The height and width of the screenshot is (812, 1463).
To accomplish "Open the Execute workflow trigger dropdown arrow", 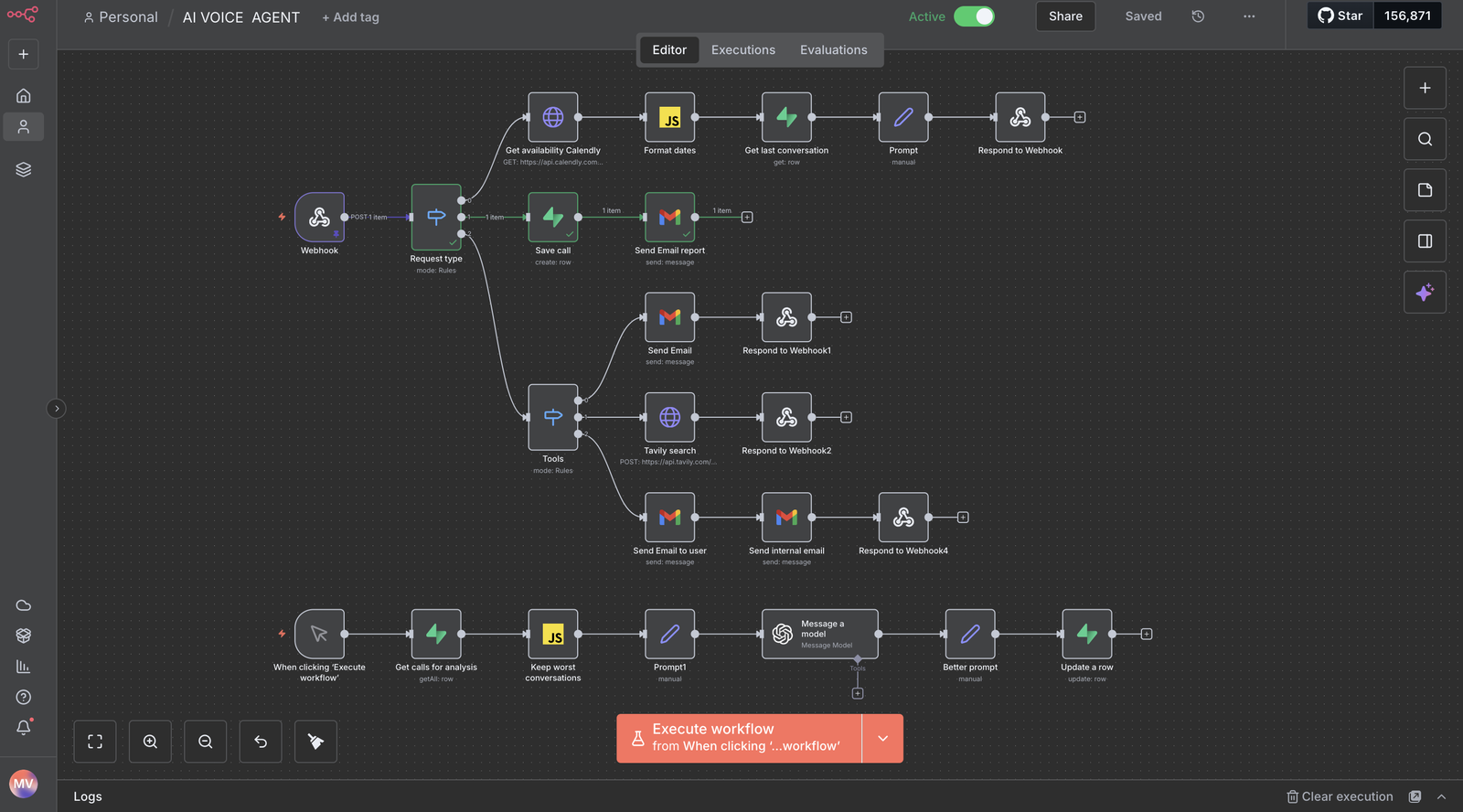I will tap(882, 738).
